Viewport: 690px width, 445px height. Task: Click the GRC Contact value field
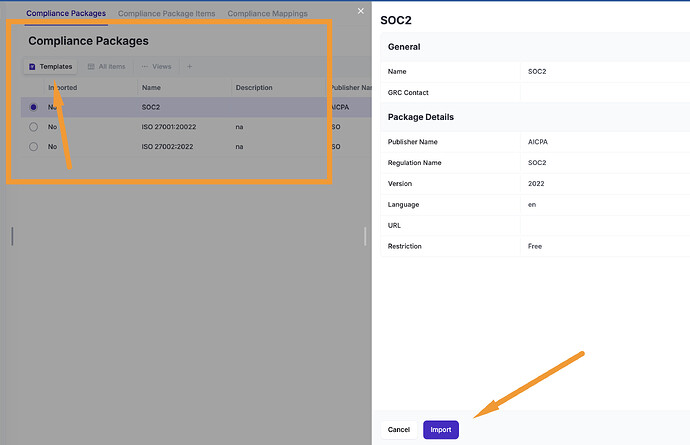(600, 92)
